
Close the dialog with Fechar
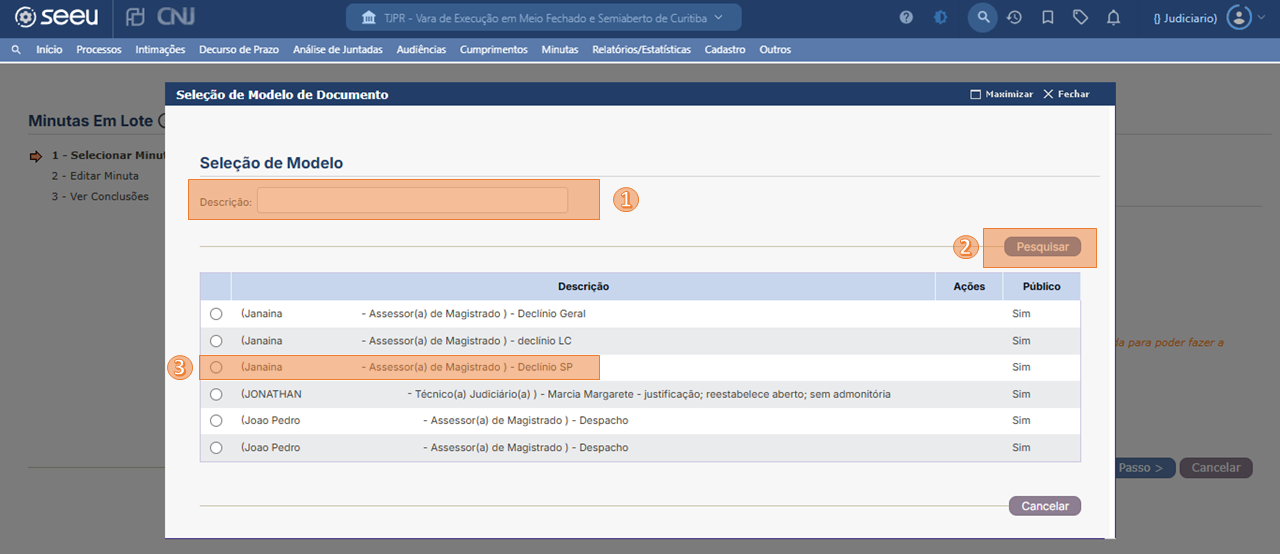pyautogui.click(x=1066, y=94)
